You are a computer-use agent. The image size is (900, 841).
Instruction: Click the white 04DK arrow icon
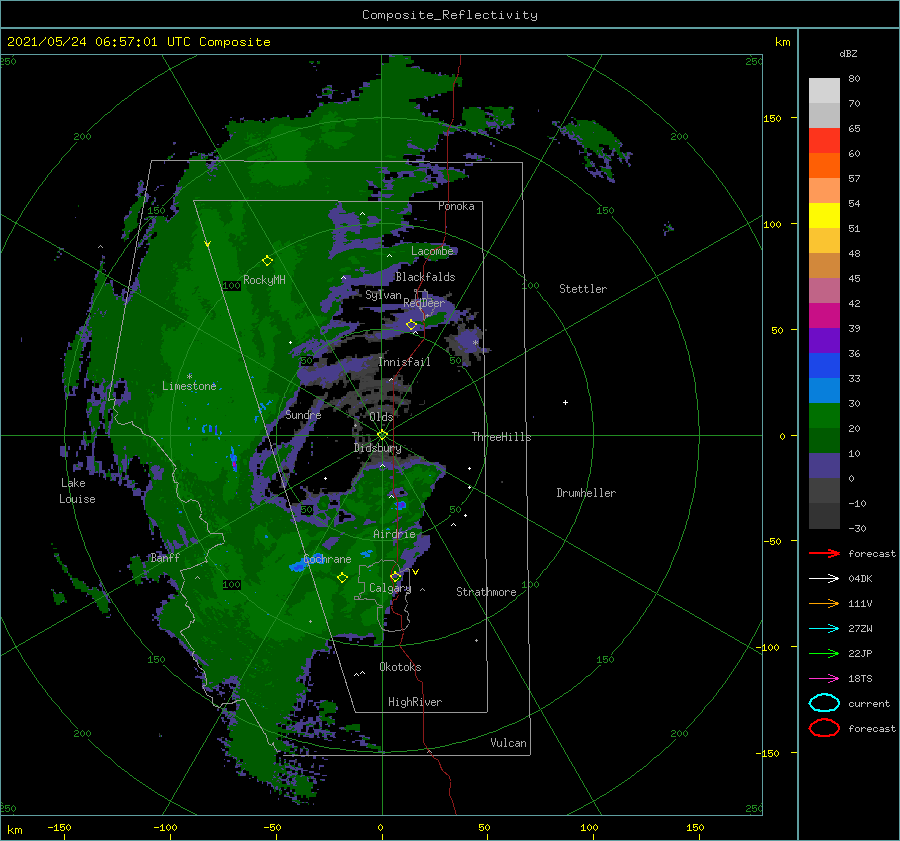[x=824, y=578]
